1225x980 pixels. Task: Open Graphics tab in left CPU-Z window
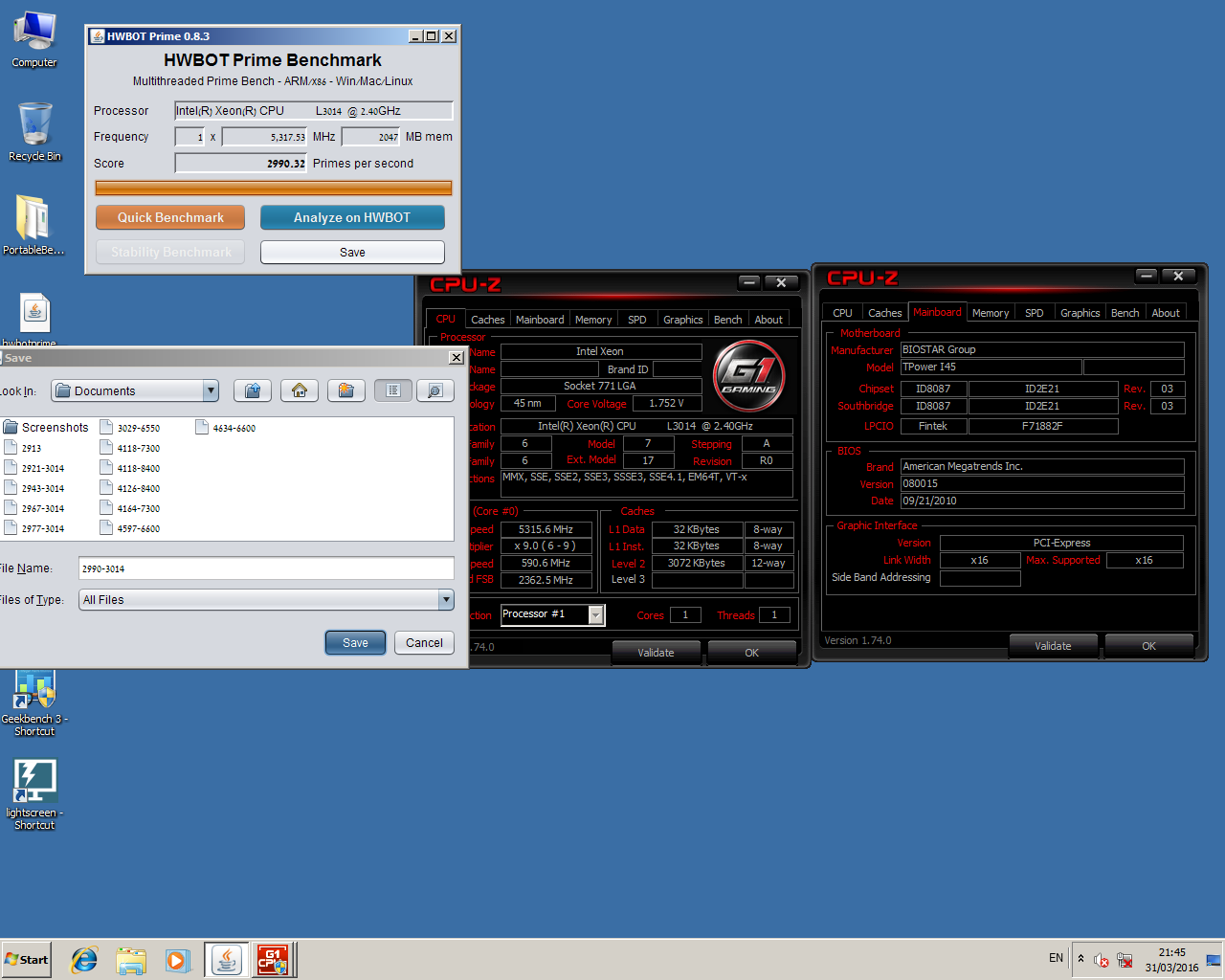[683, 320]
